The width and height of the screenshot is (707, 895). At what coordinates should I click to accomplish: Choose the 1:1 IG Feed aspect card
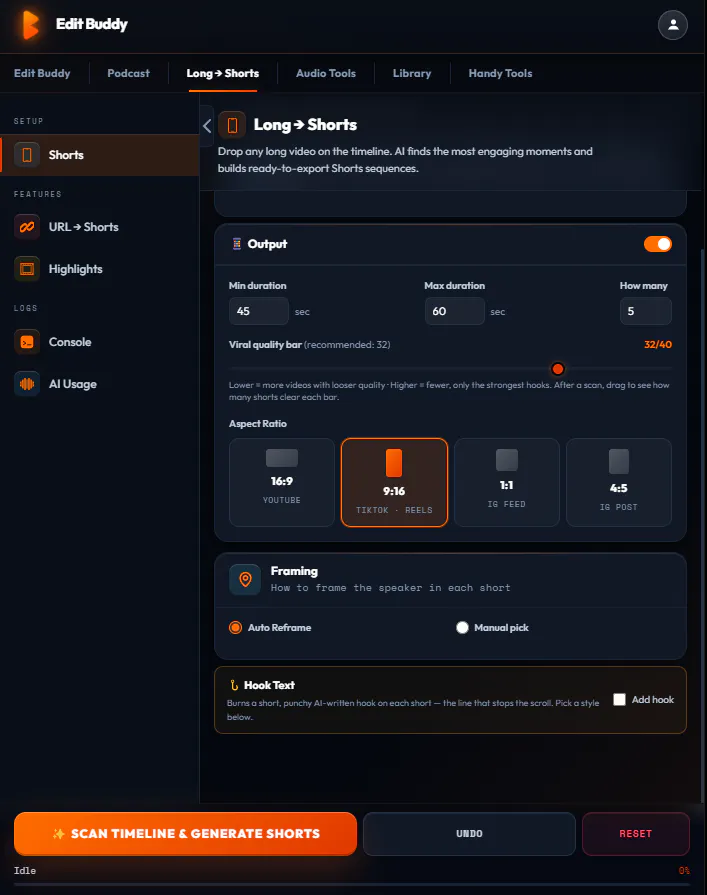click(x=507, y=482)
